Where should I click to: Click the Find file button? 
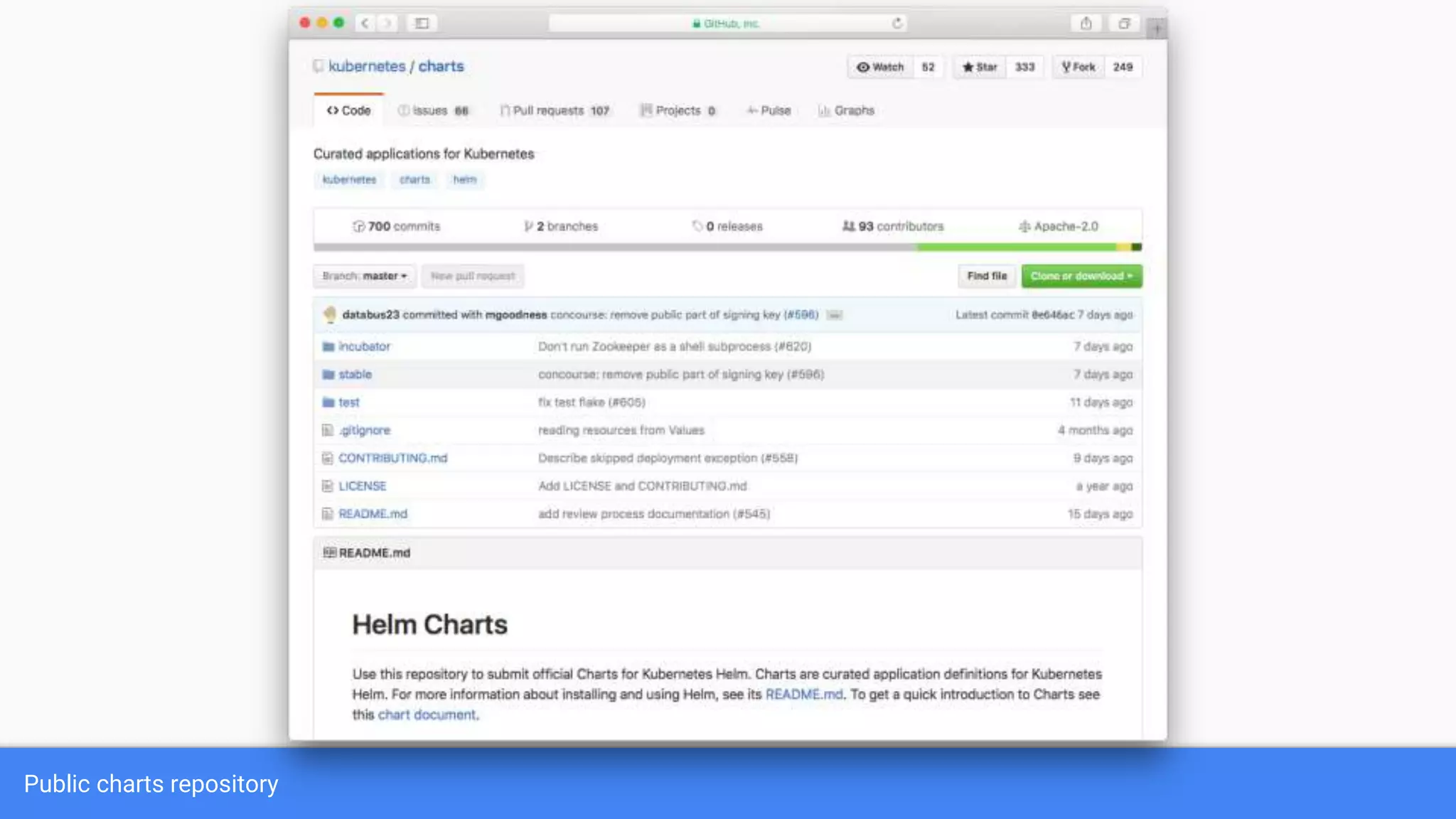click(x=987, y=276)
